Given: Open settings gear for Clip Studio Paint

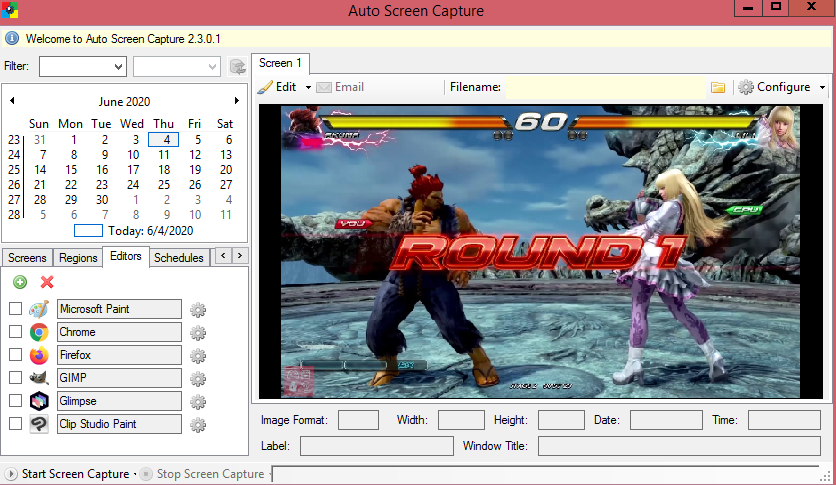Looking at the screenshot, I should 198,425.
